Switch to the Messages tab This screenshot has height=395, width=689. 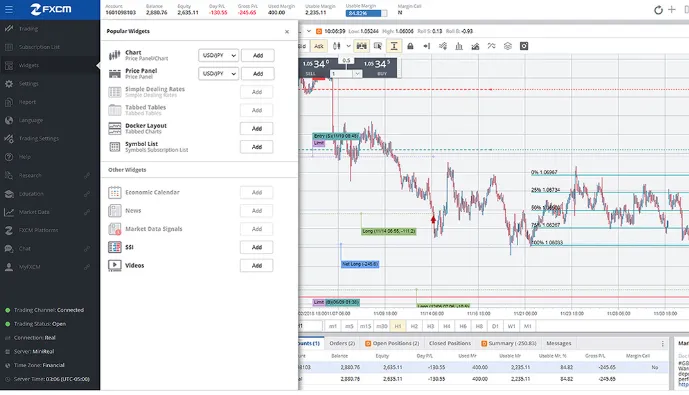pyautogui.click(x=558, y=344)
